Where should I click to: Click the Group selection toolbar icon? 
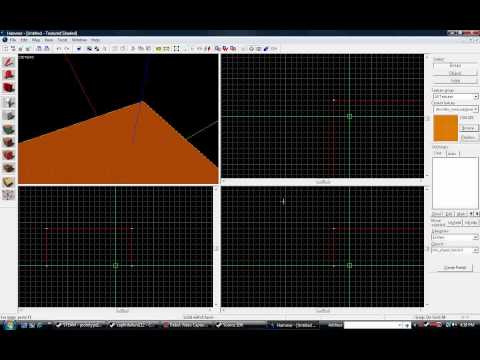(89, 49)
